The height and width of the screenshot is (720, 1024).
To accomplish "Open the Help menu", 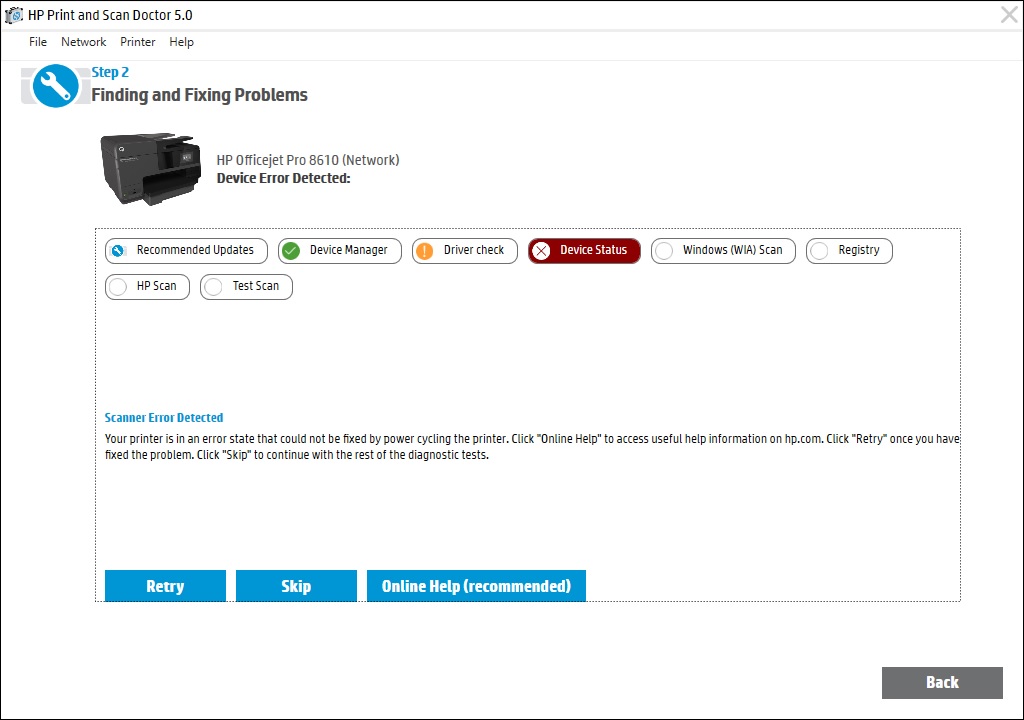I will pos(181,42).
